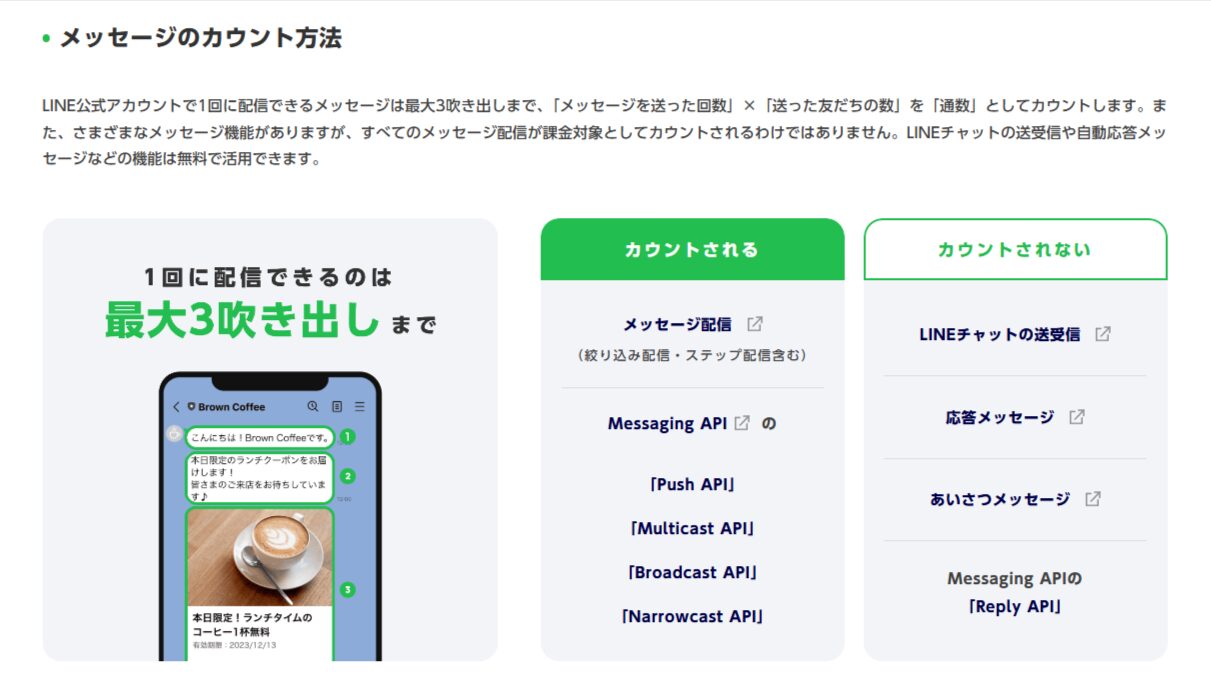Viewport: 1211px width, 694px height.
Task: Click green circle number 3 badge
Action: tap(347, 590)
